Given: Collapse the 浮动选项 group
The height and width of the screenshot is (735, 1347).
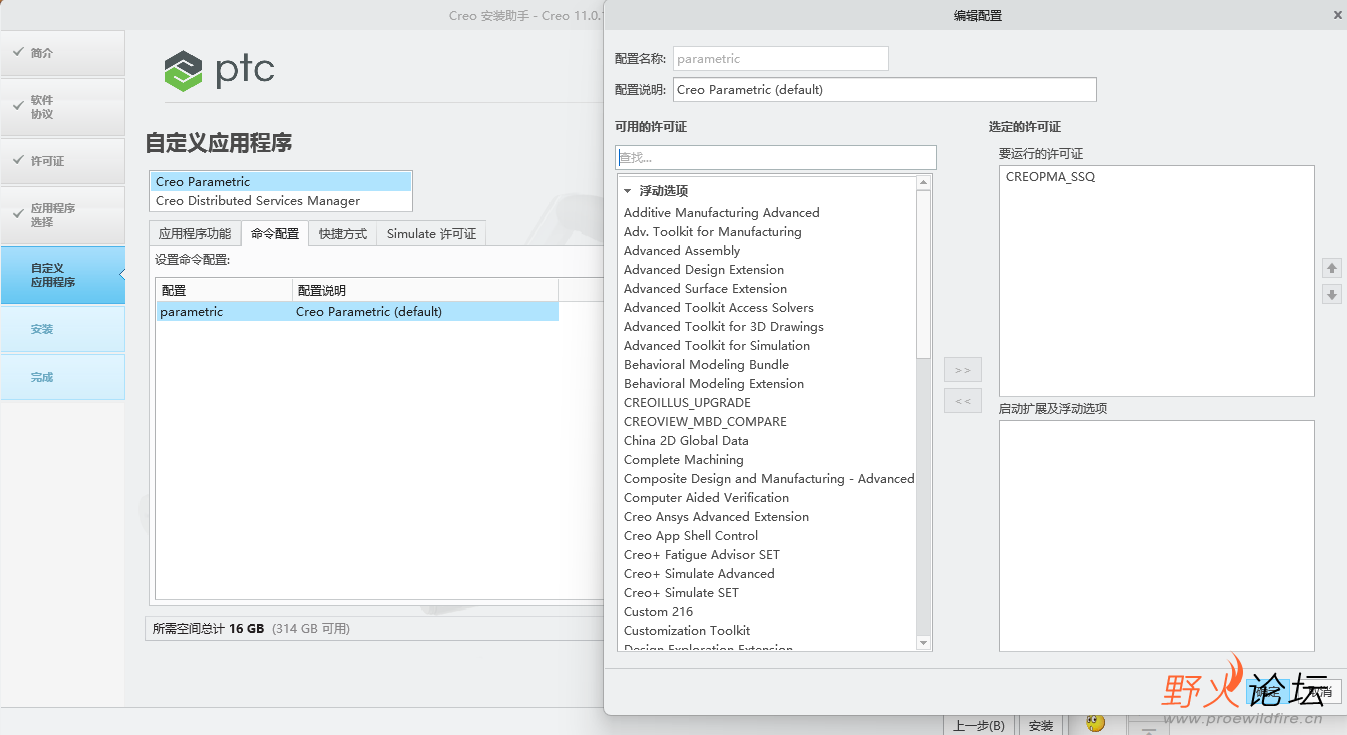Looking at the screenshot, I should point(628,191).
